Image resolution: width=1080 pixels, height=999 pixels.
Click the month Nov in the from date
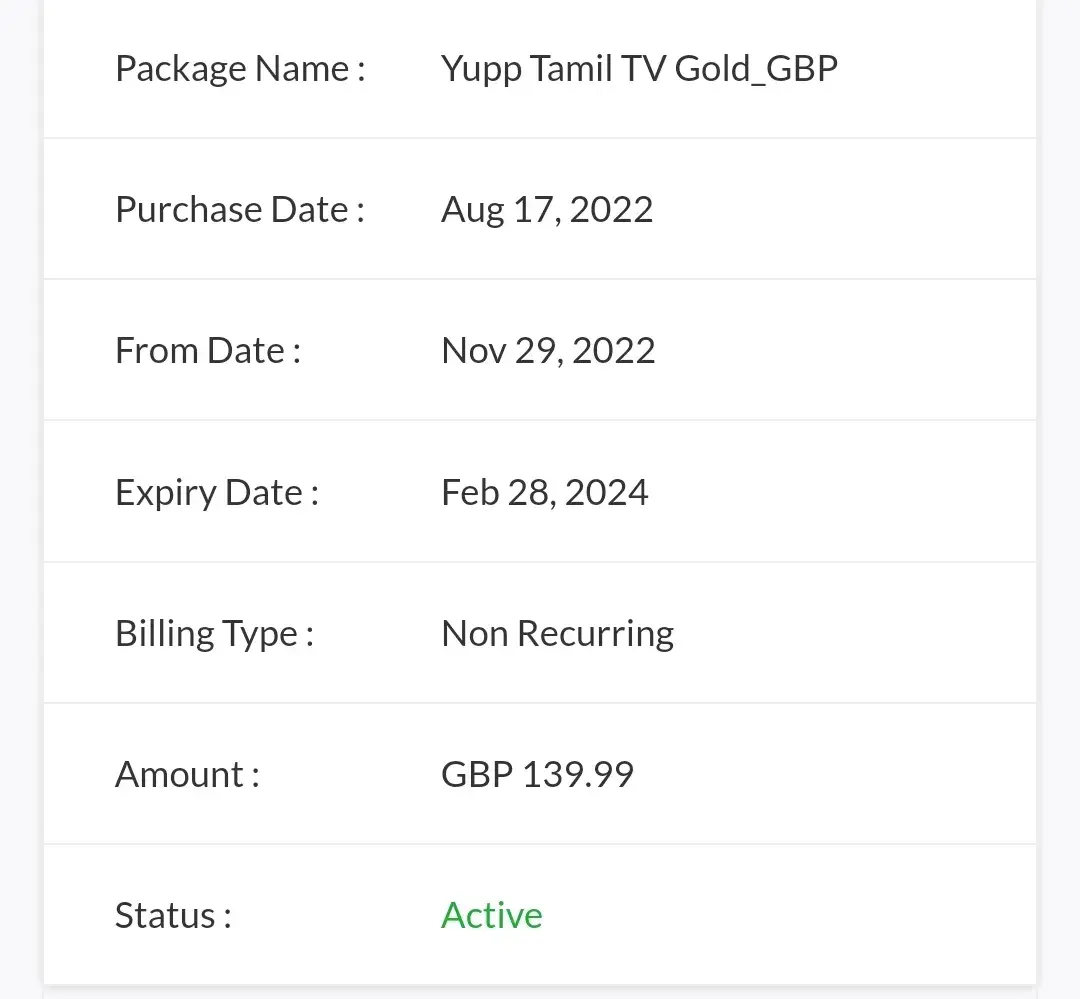coord(473,351)
